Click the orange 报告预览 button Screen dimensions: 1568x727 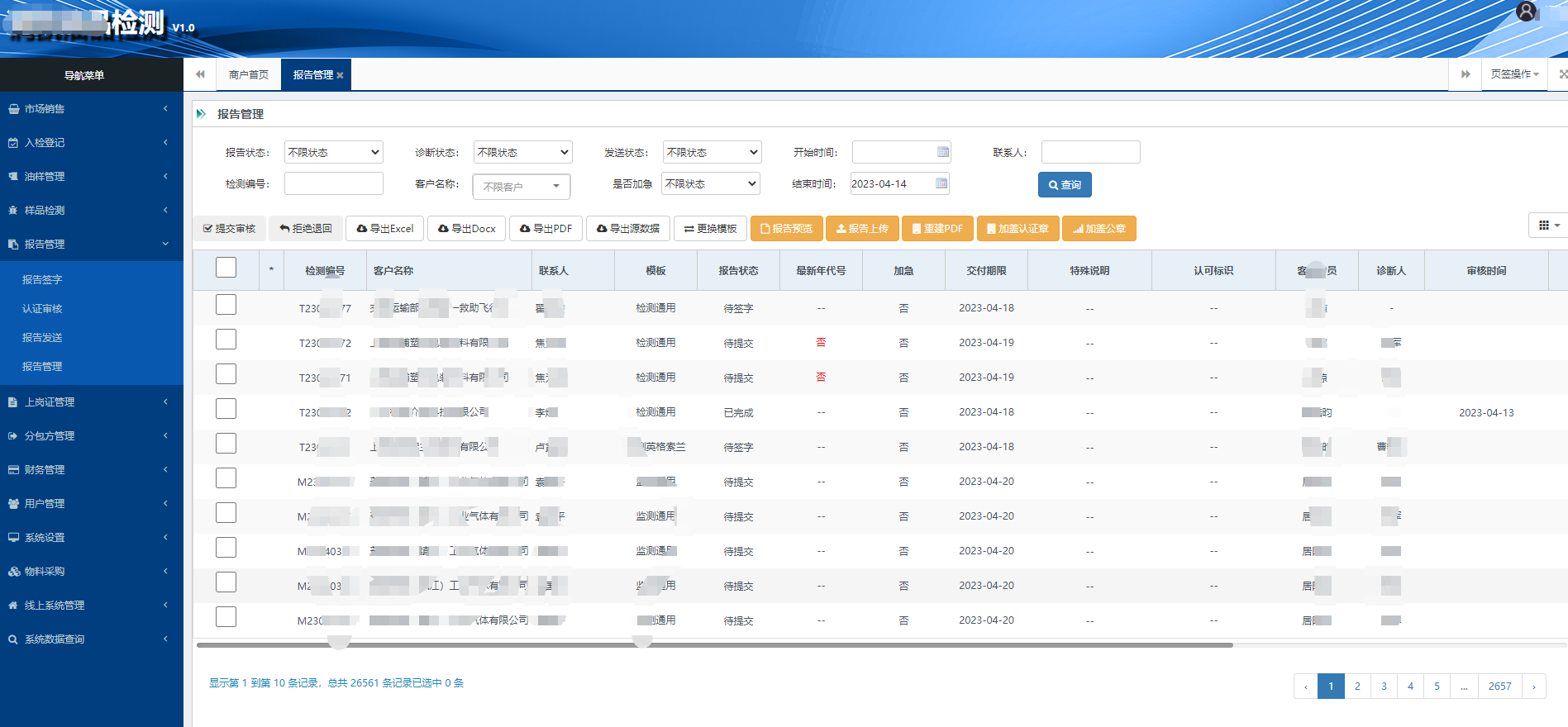click(x=787, y=229)
